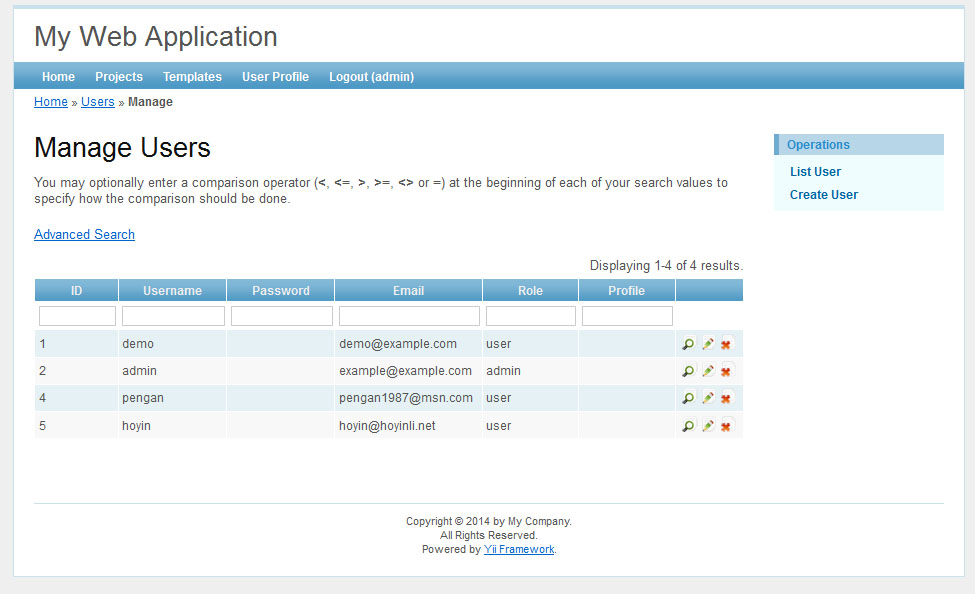Select Logout (admin) in the top menu
Image resolution: width=975 pixels, height=594 pixels.
(x=371, y=77)
